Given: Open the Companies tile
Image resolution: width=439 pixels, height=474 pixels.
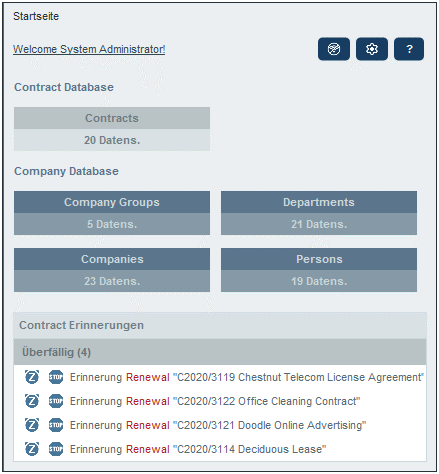Looking at the screenshot, I should click(112, 270).
